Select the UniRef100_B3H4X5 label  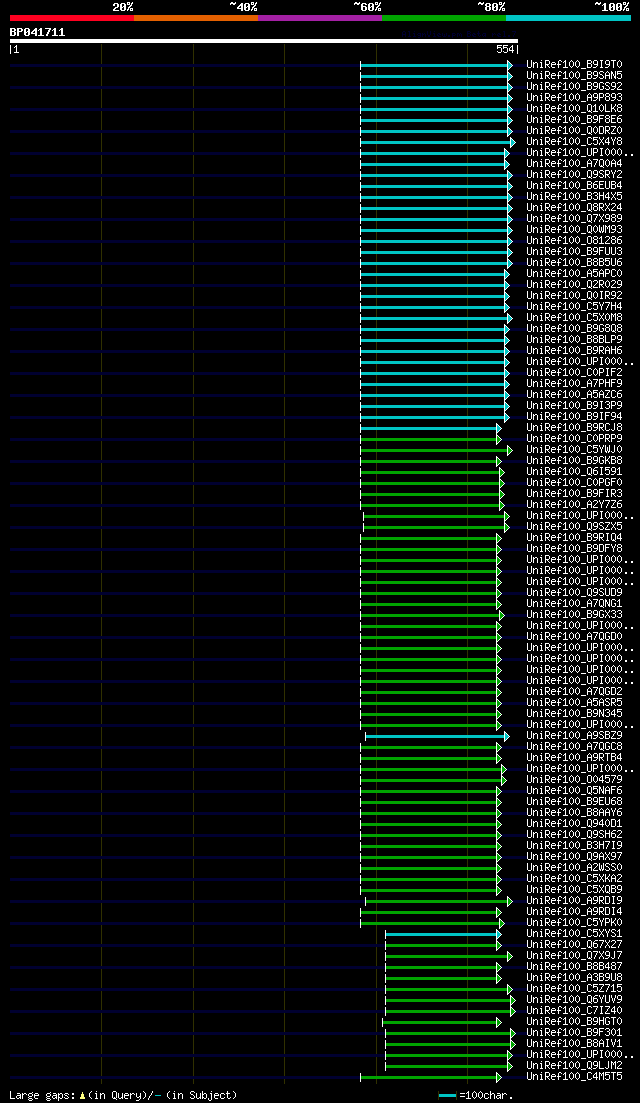(x=574, y=196)
